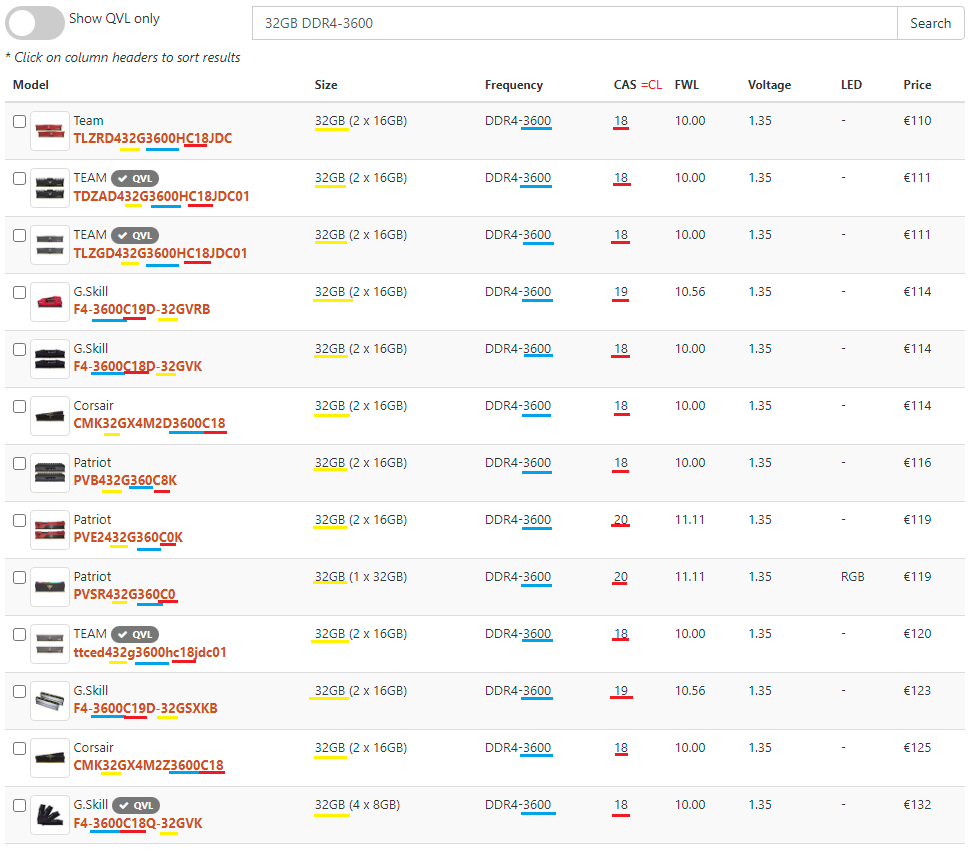Sort results by Size column header

coord(326,85)
